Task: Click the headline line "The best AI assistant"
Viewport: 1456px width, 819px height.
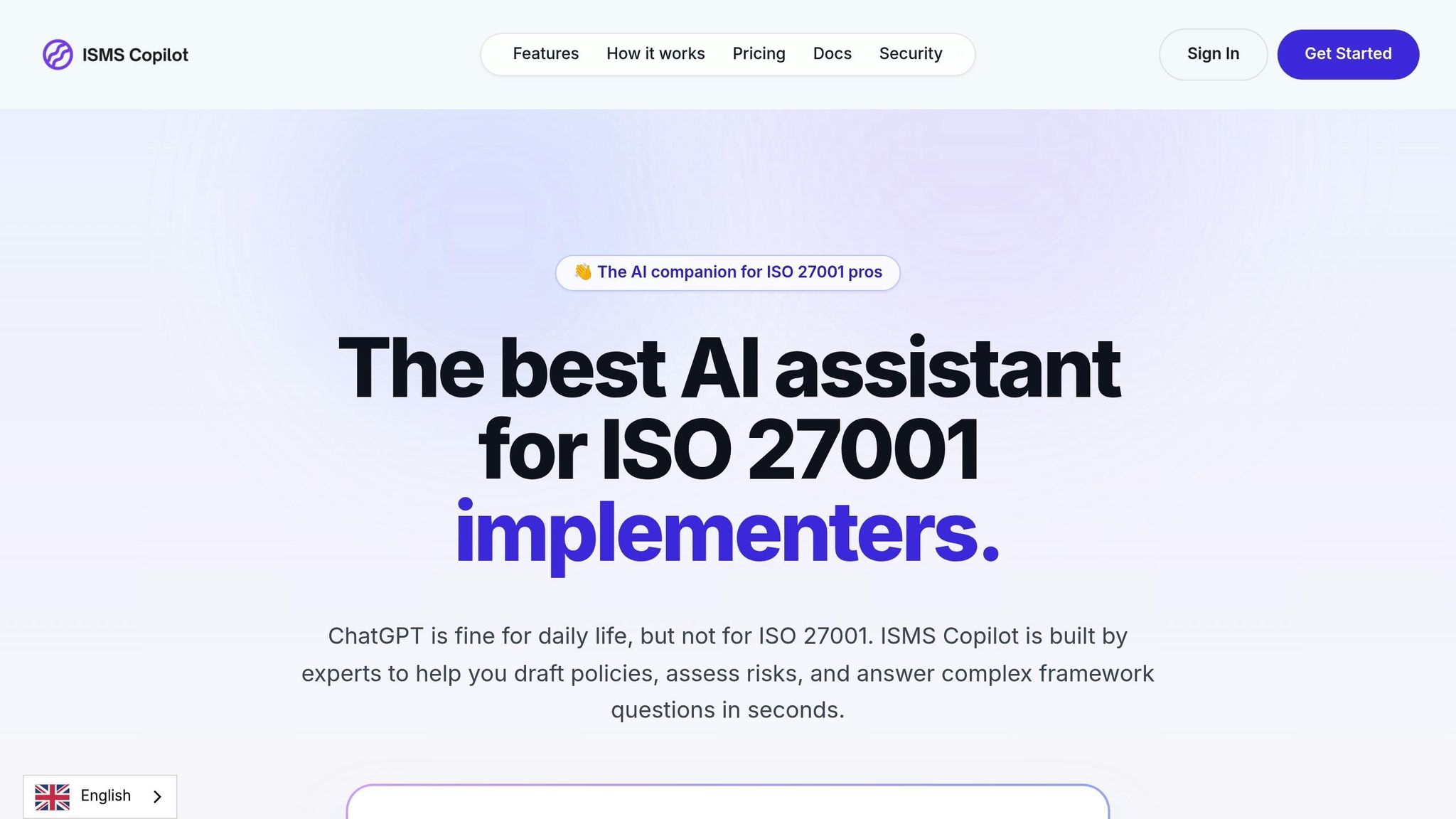Action: (x=728, y=368)
